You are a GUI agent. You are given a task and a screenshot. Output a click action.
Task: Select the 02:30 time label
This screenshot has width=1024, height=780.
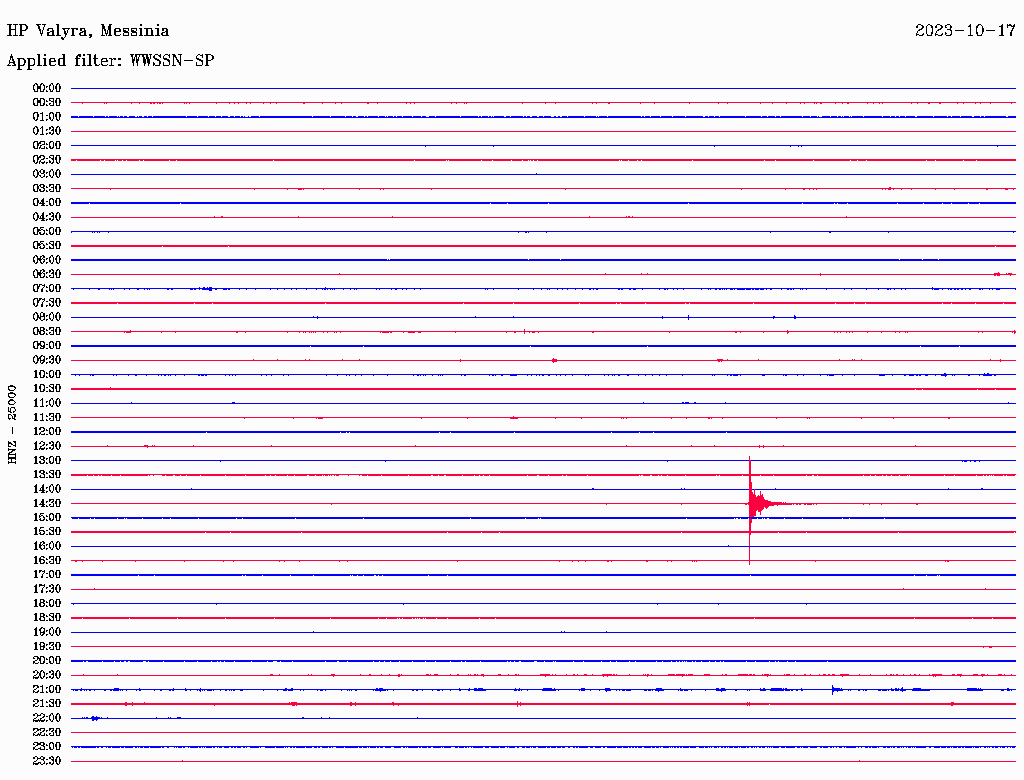click(47, 160)
